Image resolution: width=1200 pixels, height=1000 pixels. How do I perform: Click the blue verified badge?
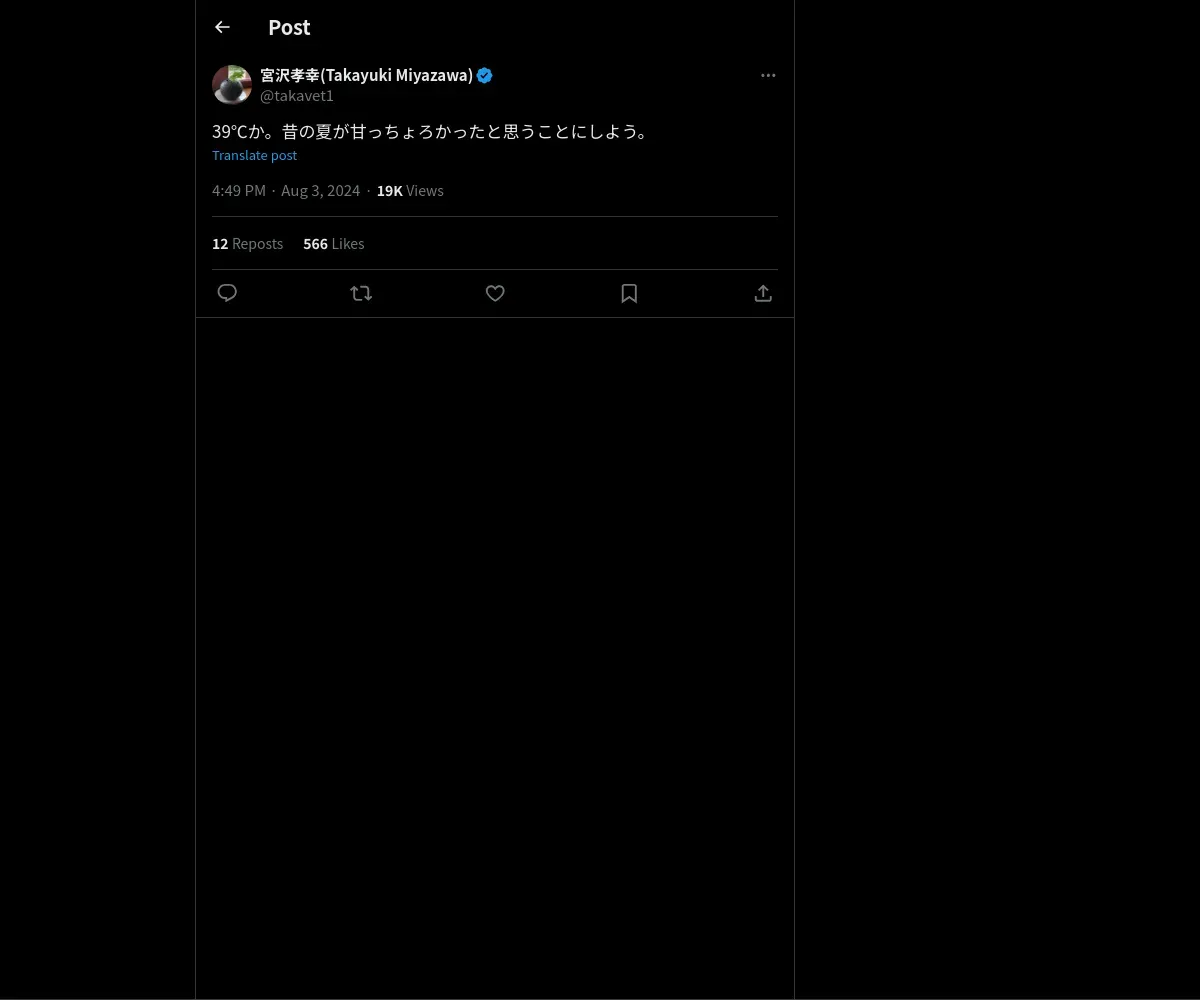click(x=485, y=75)
